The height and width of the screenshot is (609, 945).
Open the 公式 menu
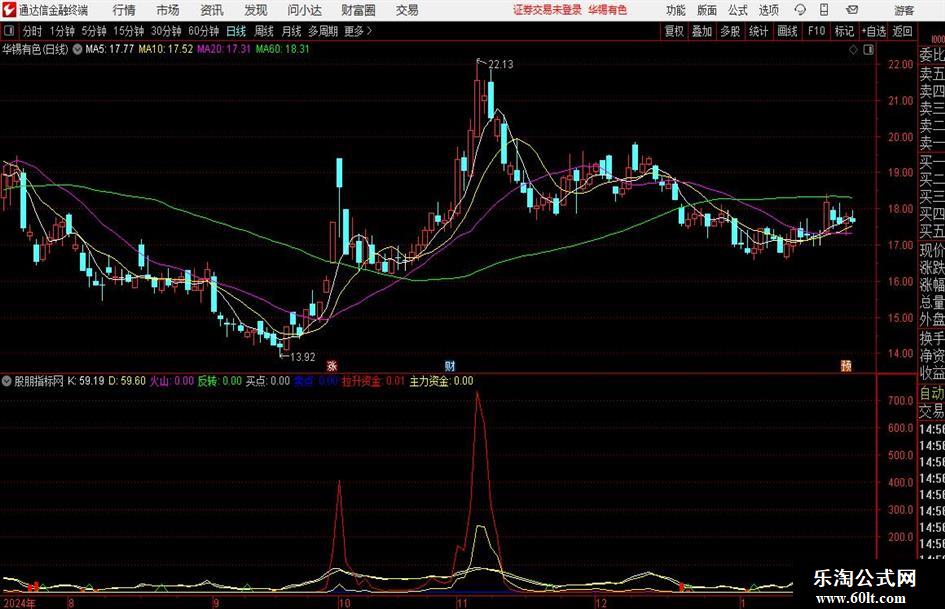(738, 10)
